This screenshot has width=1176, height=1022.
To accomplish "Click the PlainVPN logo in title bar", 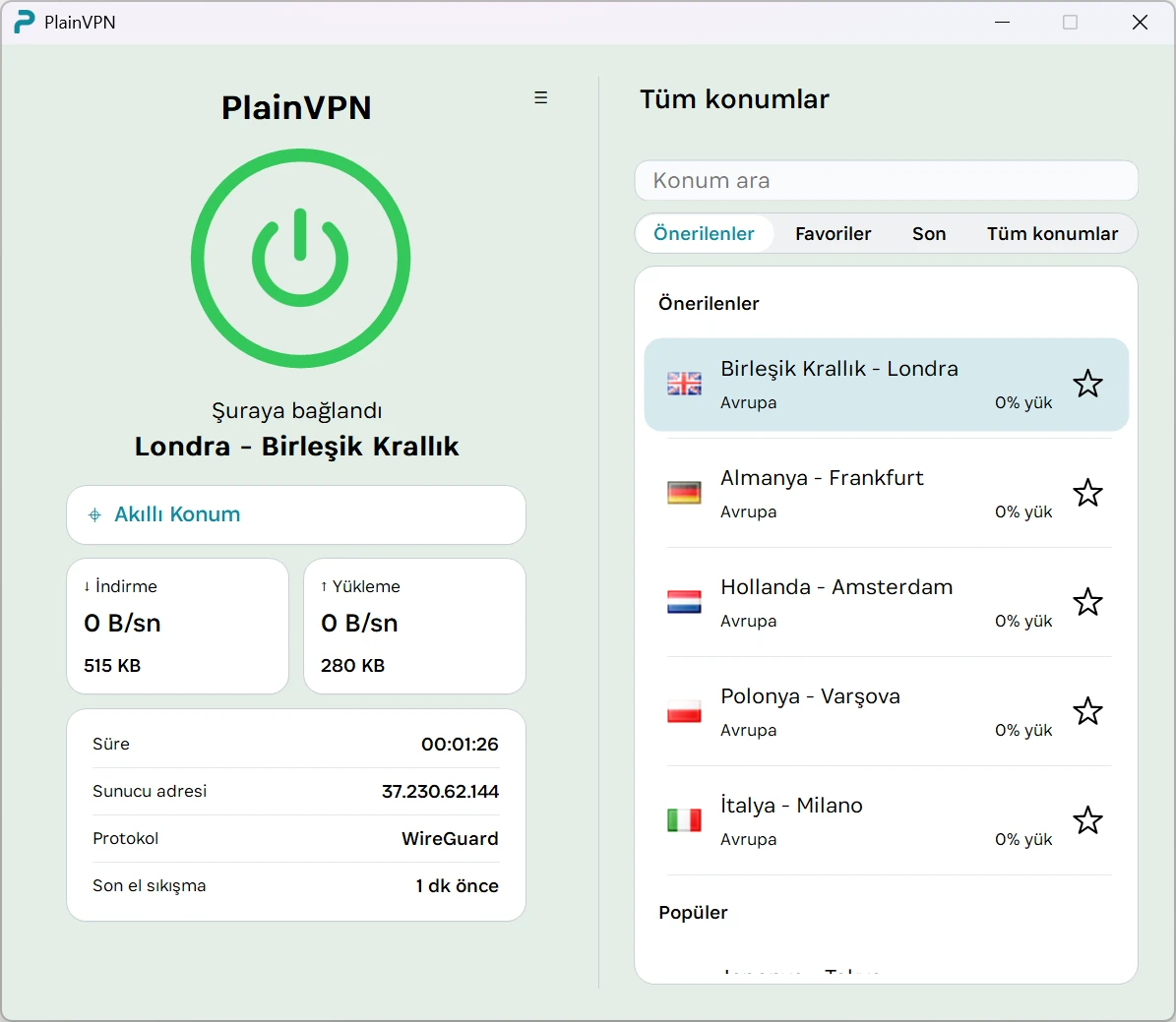I will (x=25, y=22).
